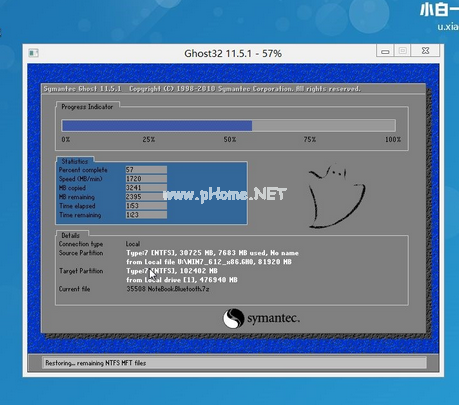Click the blue filled progress bar portion

tap(157, 126)
